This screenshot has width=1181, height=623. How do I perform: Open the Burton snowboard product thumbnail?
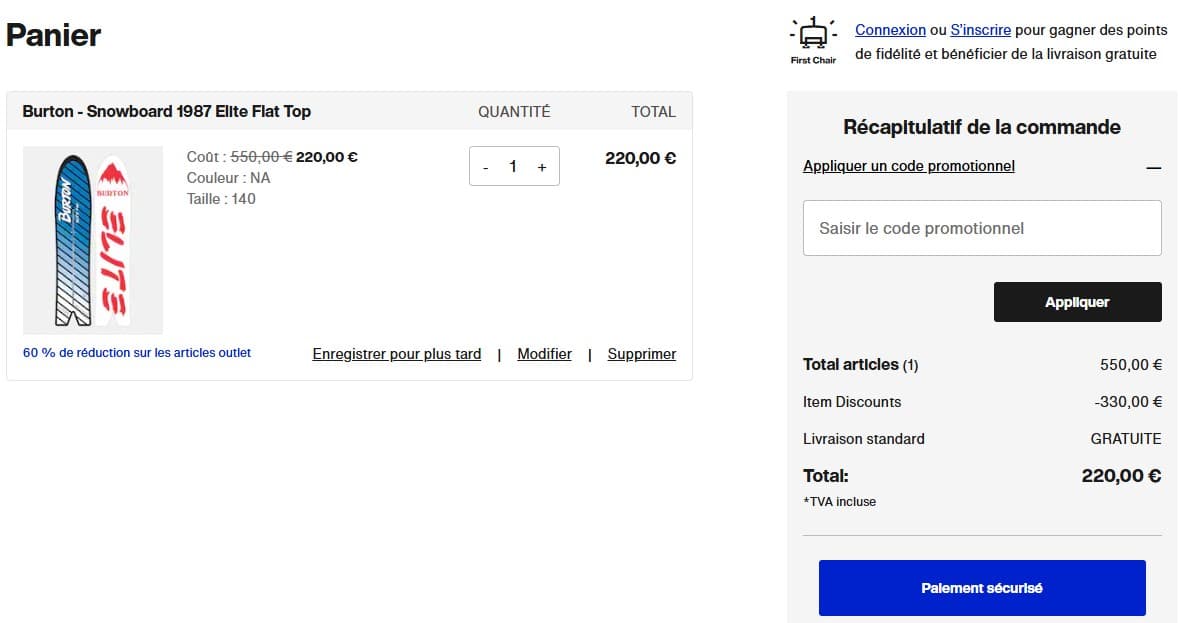tap(92, 240)
